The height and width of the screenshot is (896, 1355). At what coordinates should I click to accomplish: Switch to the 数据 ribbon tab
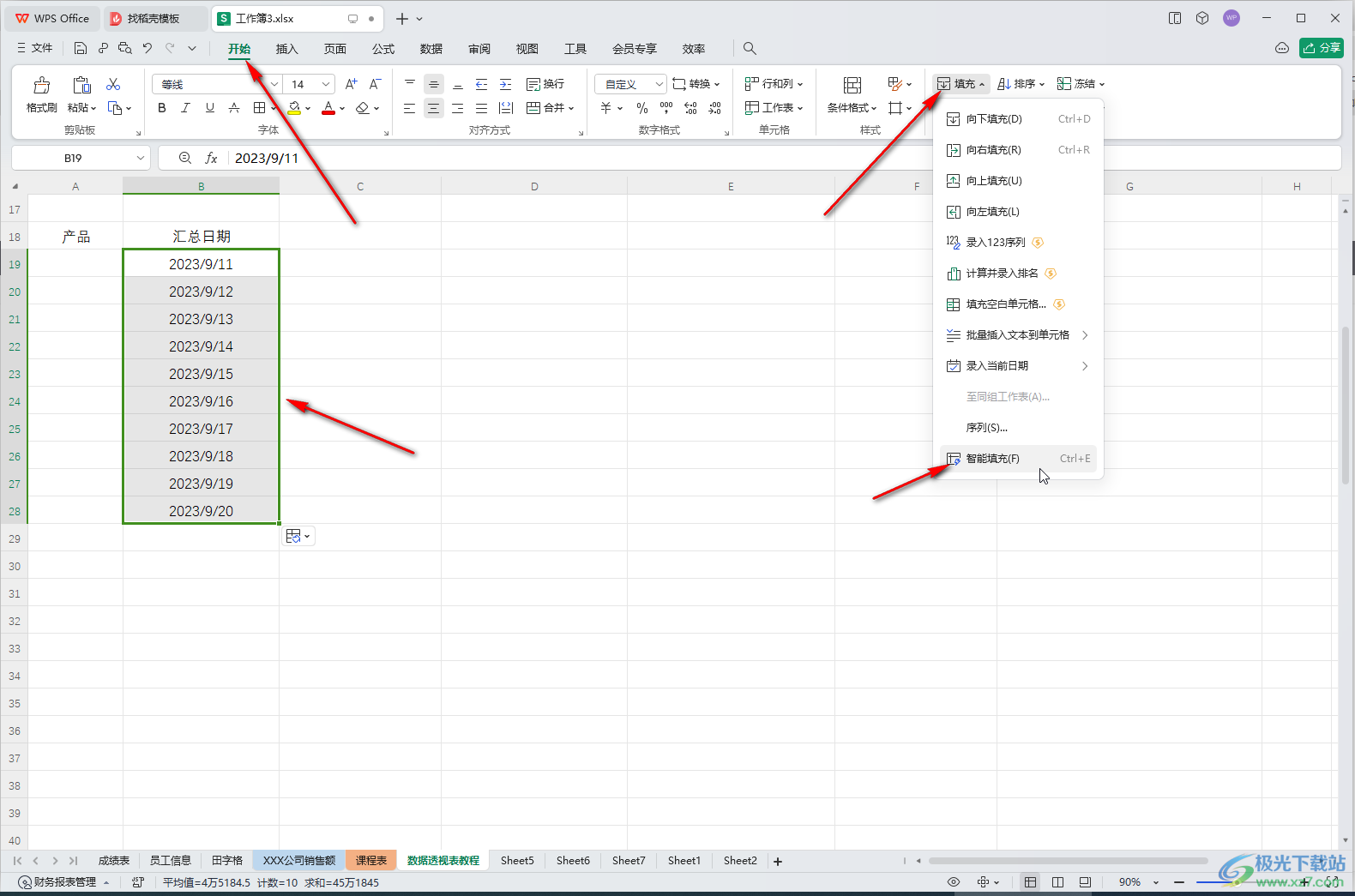click(431, 49)
